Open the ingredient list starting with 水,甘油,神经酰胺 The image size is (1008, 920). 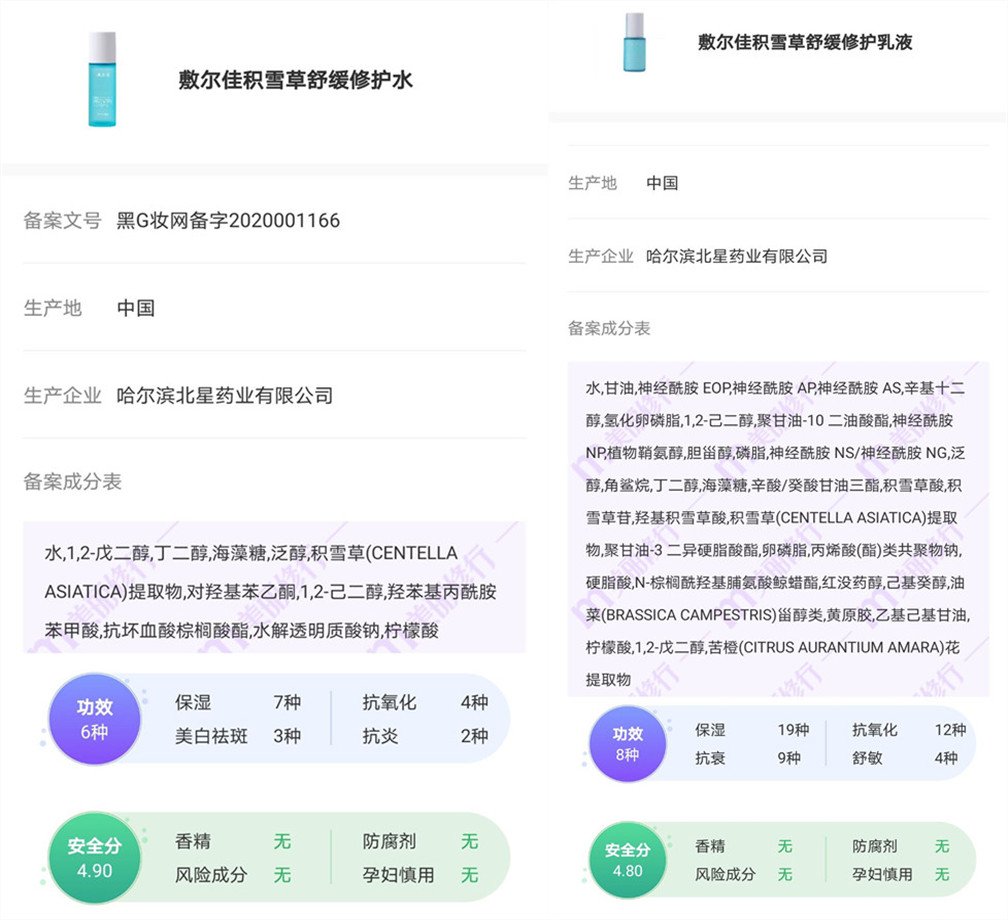pyautogui.click(x=778, y=529)
